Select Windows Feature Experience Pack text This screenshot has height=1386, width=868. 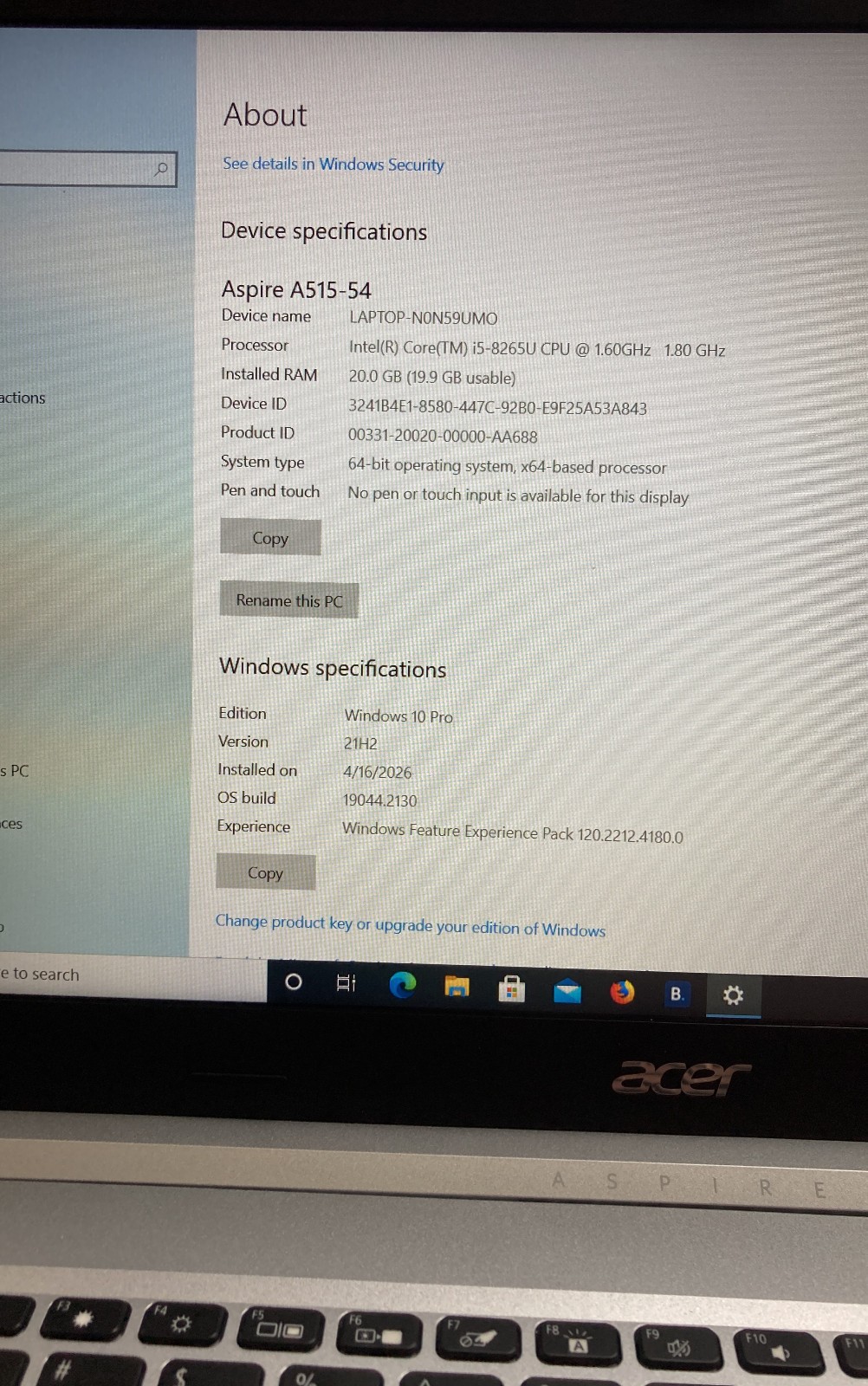tap(513, 832)
